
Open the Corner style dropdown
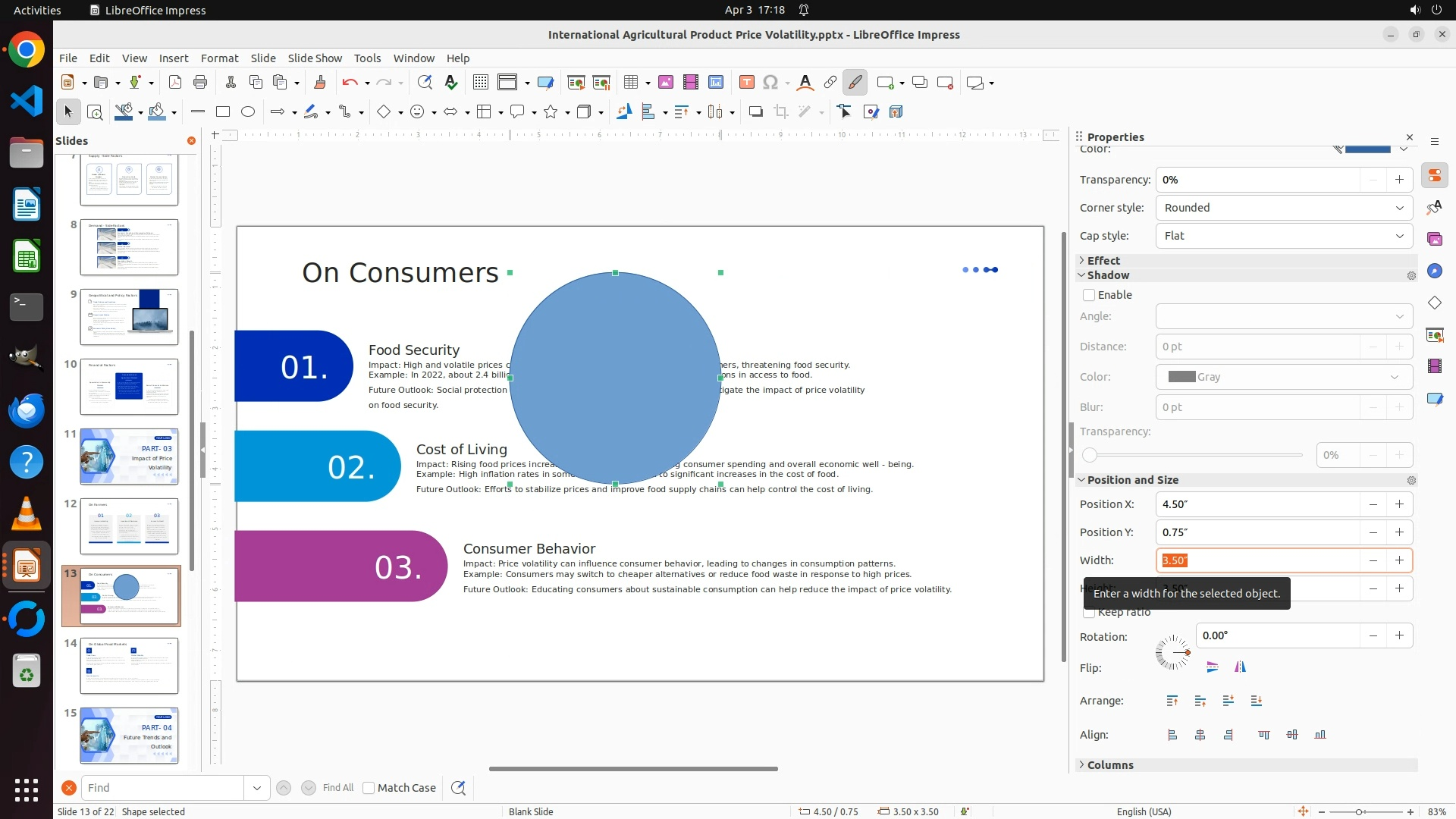(1284, 208)
